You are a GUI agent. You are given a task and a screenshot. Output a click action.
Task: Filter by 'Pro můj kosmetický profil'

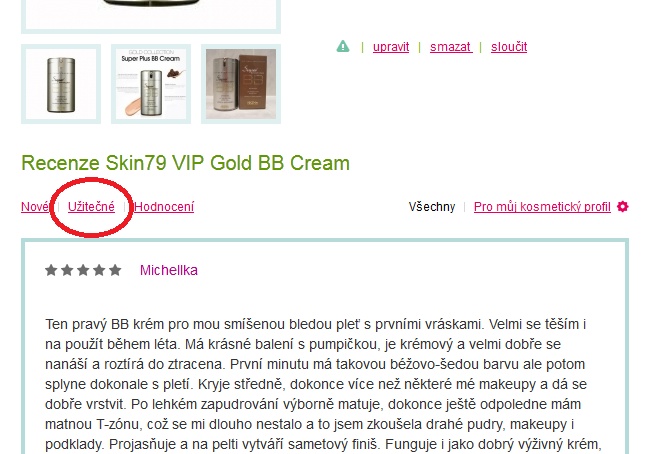pos(542,207)
